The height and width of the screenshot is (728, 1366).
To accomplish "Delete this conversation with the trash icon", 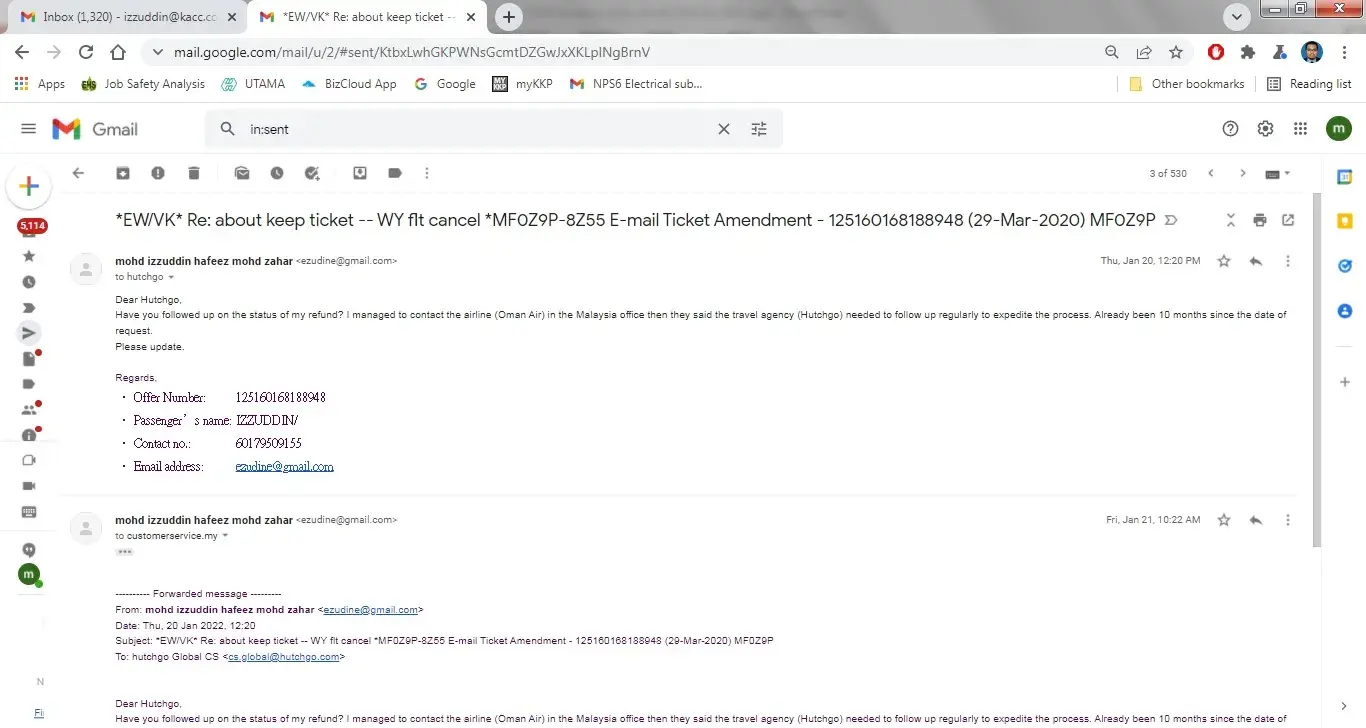I will pyautogui.click(x=194, y=173).
